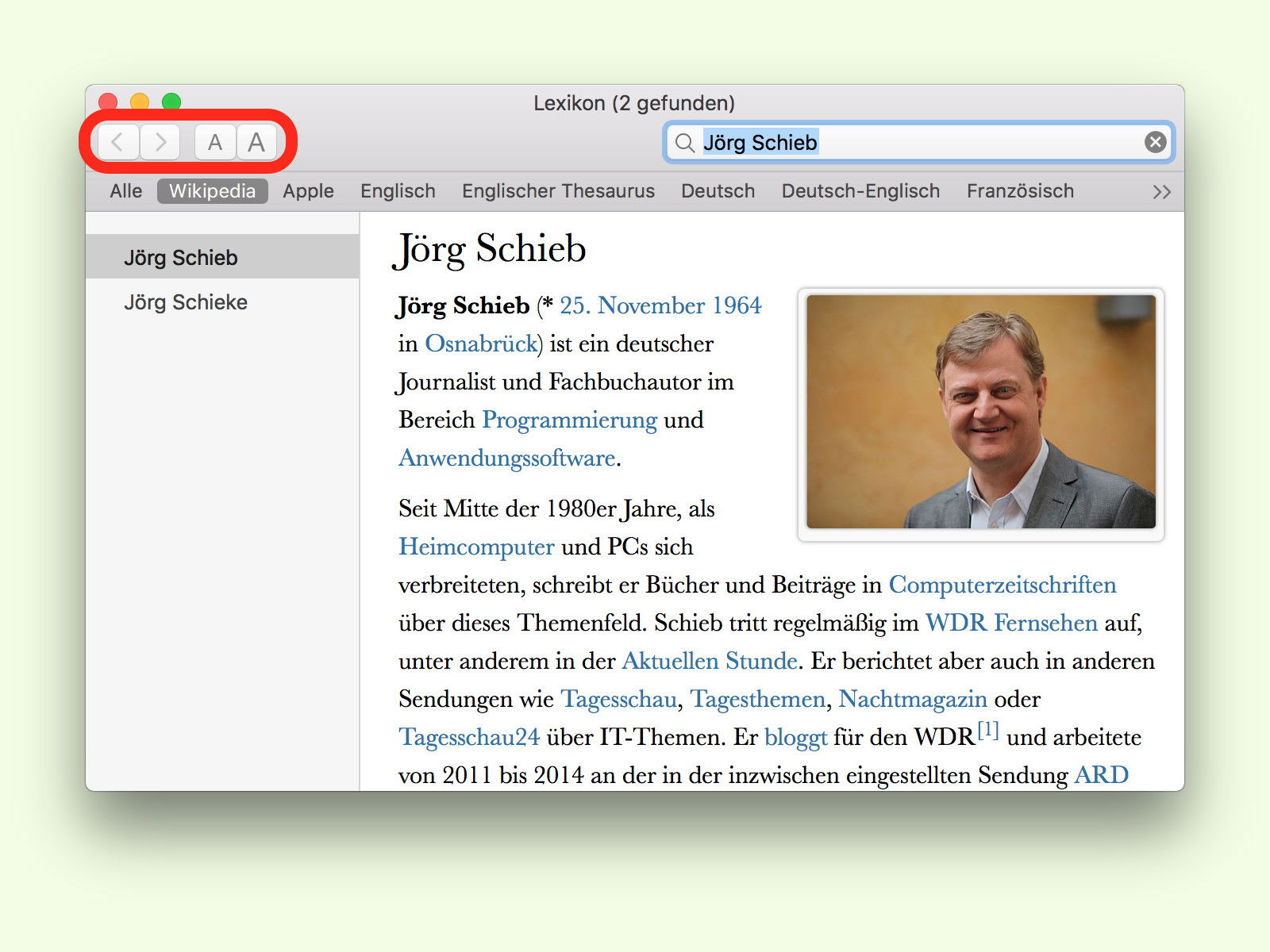Image resolution: width=1270 pixels, height=952 pixels.
Task: Clear the search field with the X icon
Action: tap(1155, 142)
